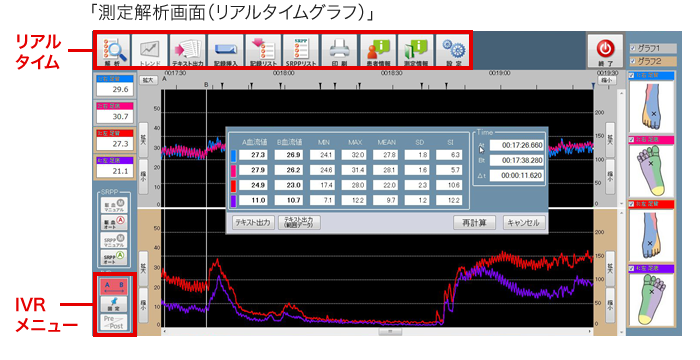The image size is (700, 360).
Task: Start 駆血 マニュアル manual mode
Action: 114,205
